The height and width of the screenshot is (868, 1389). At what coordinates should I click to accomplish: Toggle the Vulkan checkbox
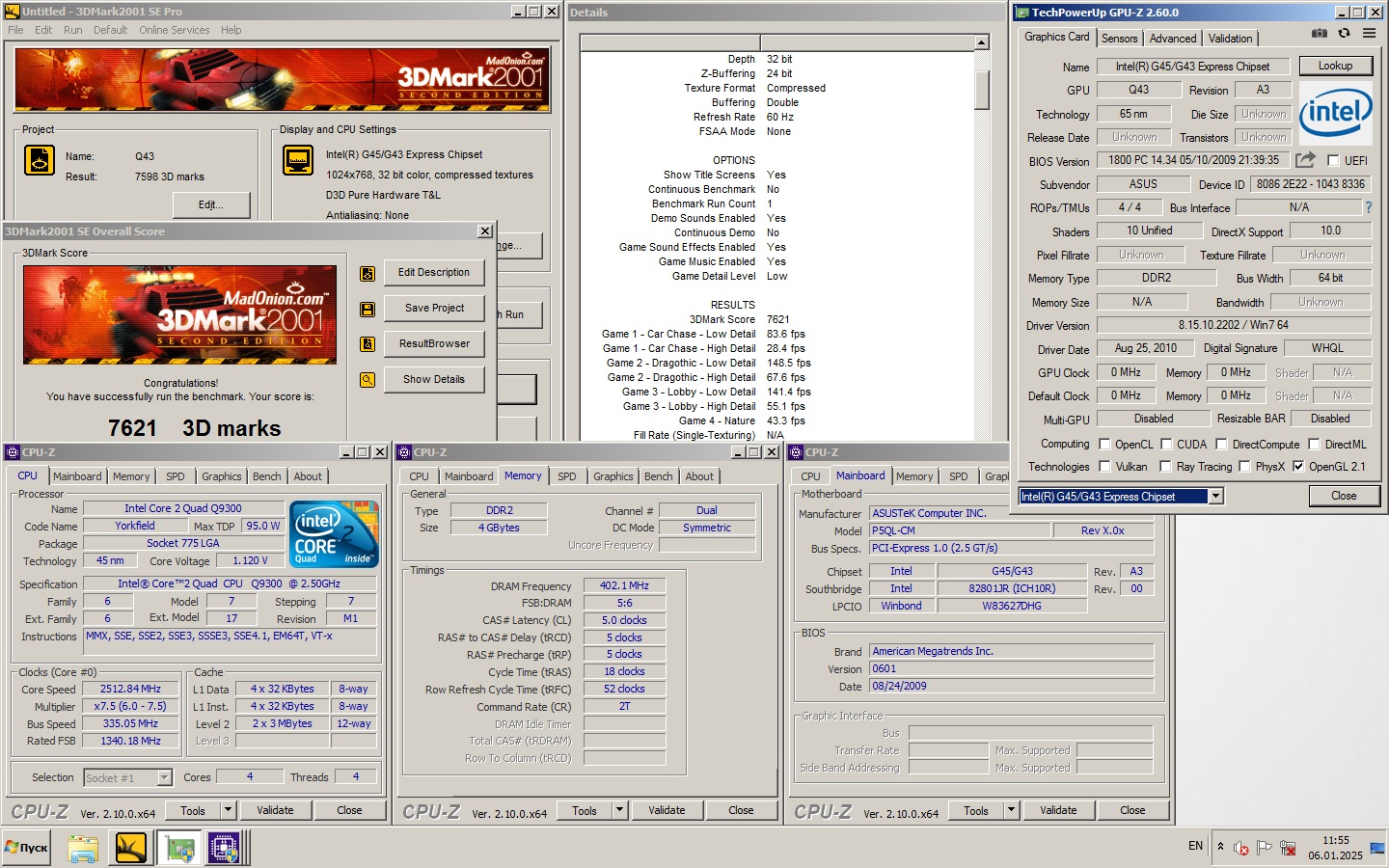[1105, 466]
